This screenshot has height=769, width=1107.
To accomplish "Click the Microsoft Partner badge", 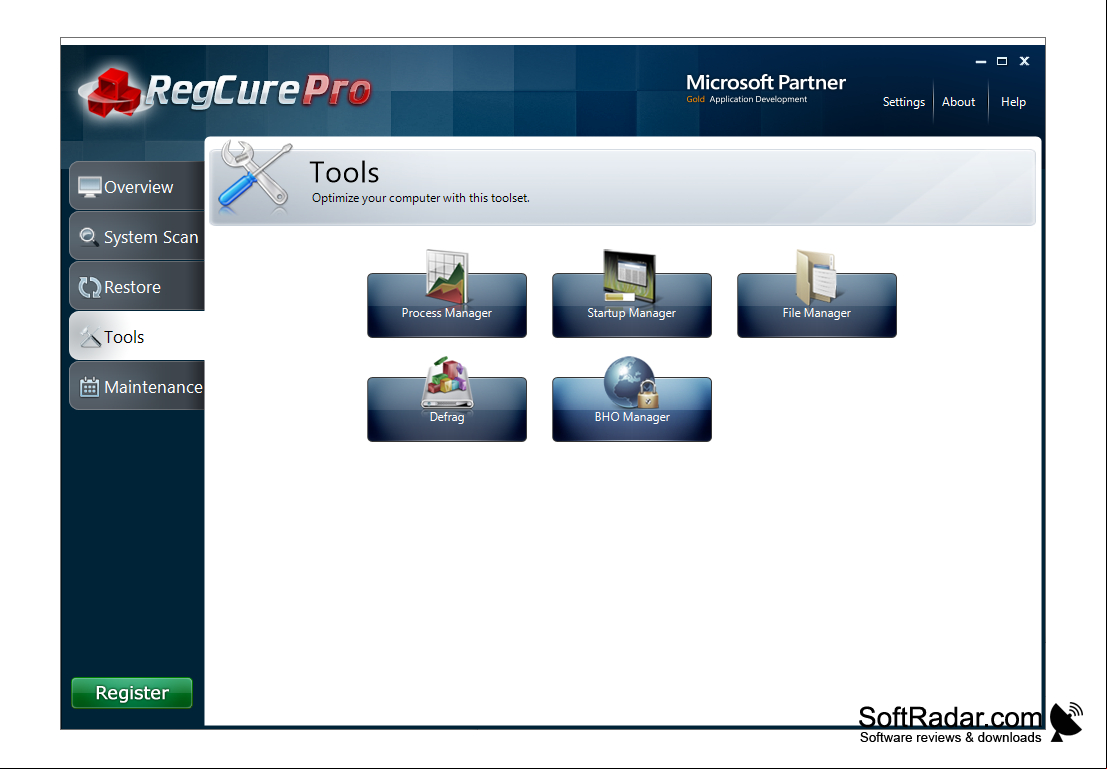I will pos(765,89).
